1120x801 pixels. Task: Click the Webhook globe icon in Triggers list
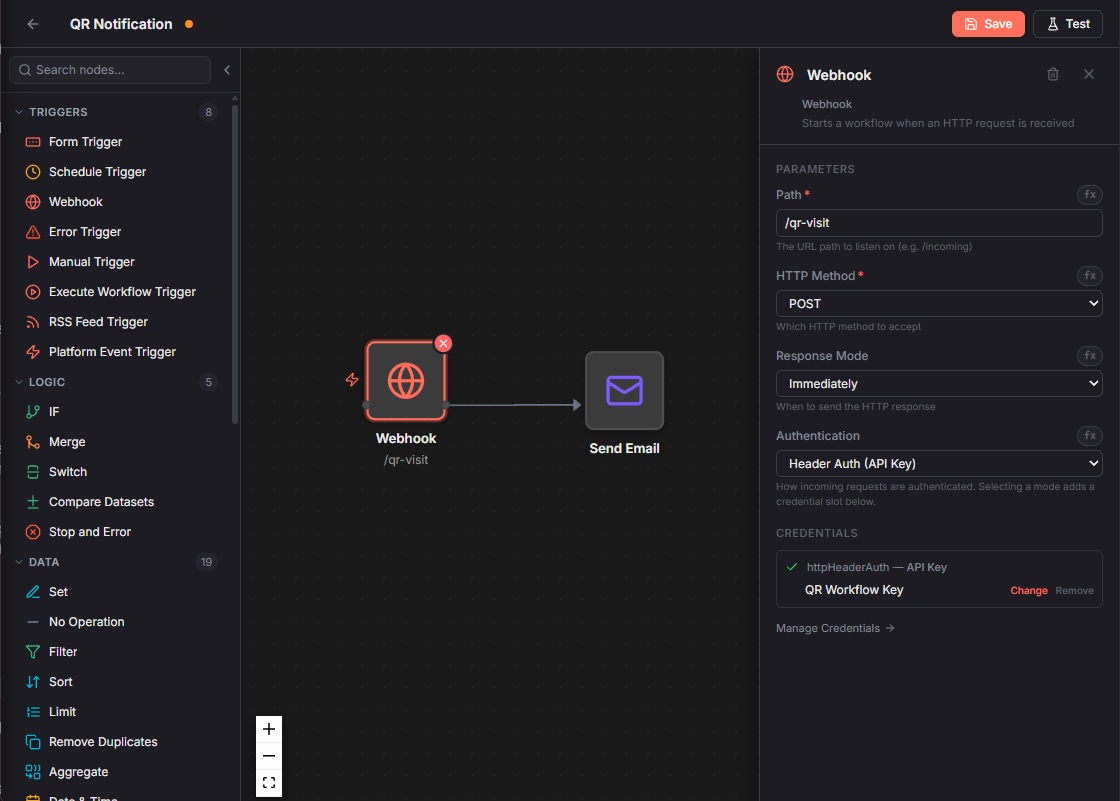[33, 202]
